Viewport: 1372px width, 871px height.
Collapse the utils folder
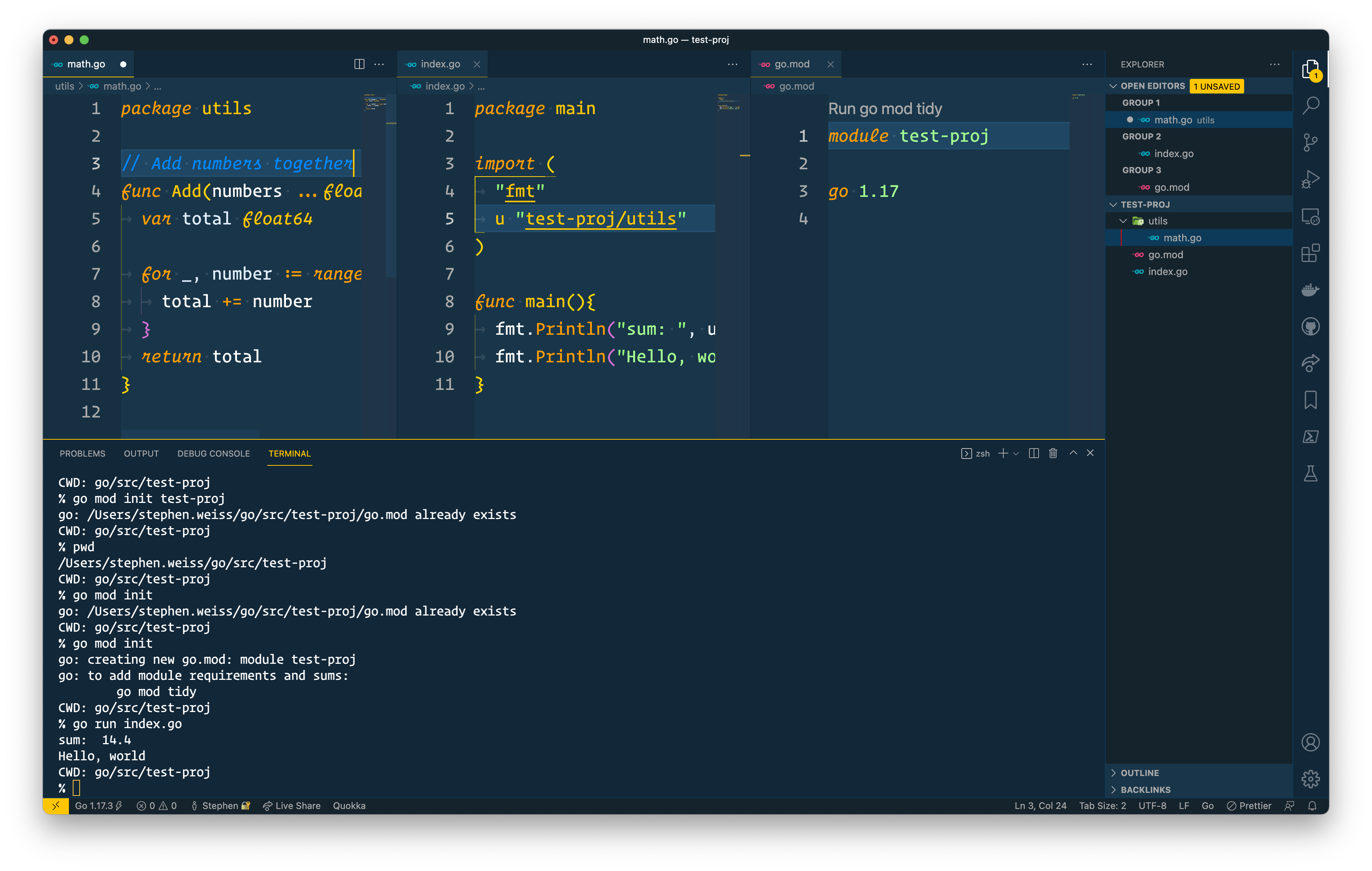click(1156, 221)
